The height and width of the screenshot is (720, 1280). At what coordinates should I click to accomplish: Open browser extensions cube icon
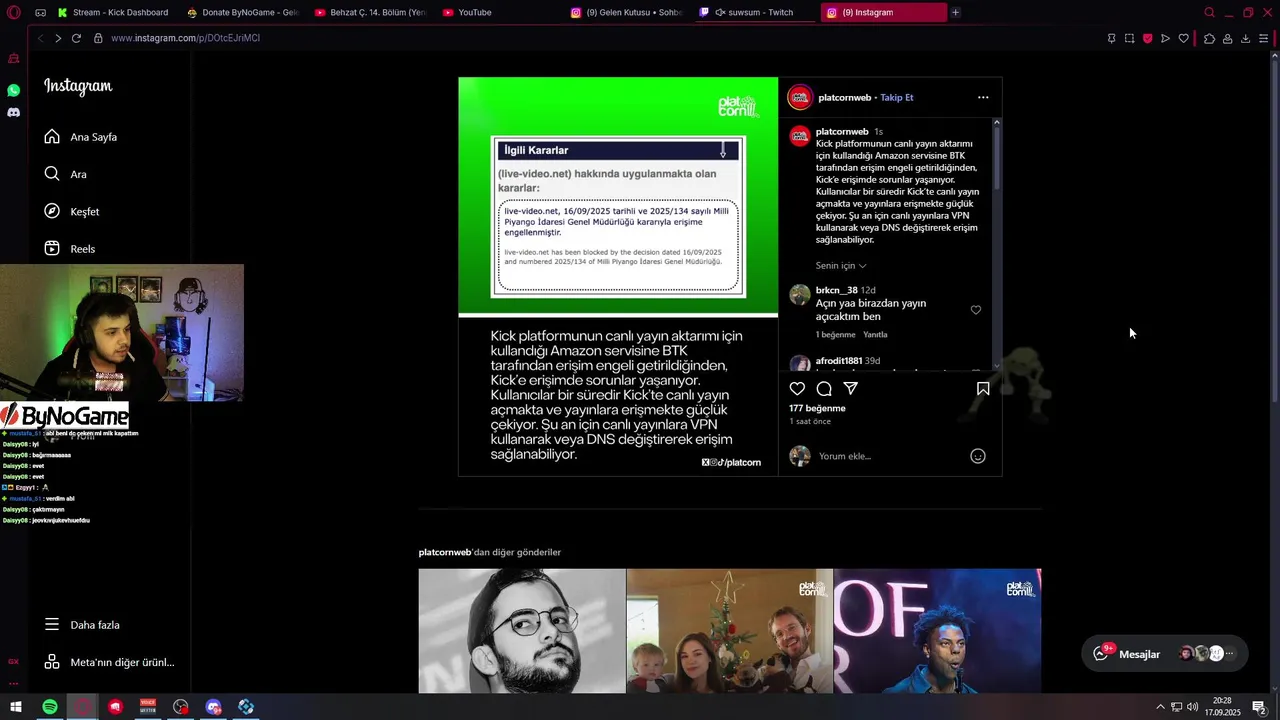[x=1209, y=38]
